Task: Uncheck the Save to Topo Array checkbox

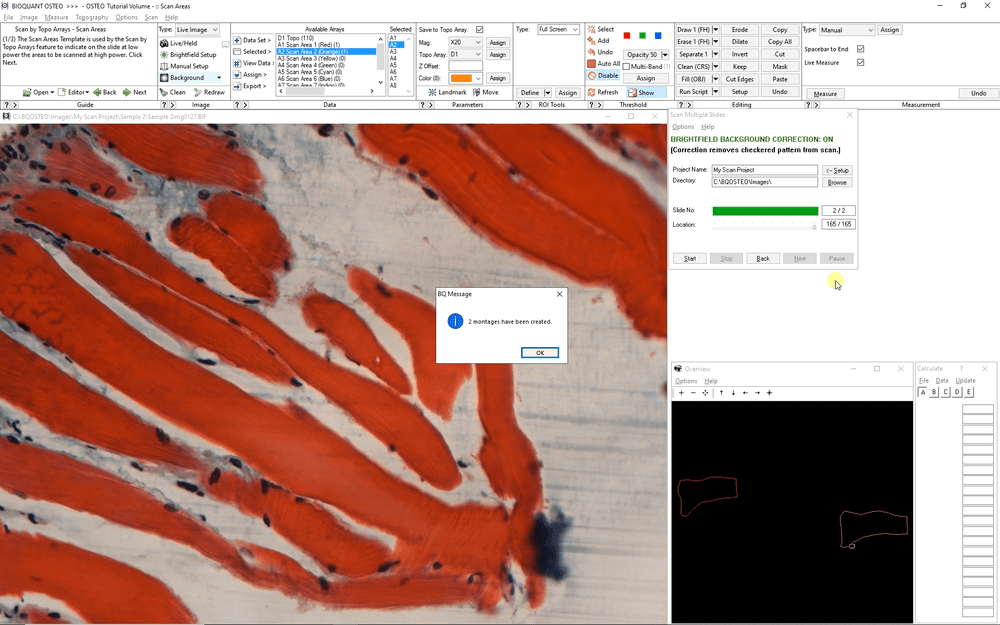Action: [478, 29]
